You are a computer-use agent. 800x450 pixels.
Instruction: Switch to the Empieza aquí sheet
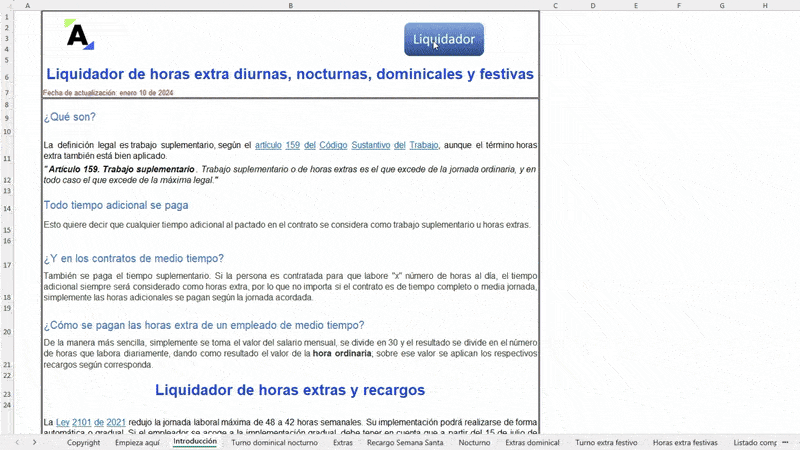137,442
